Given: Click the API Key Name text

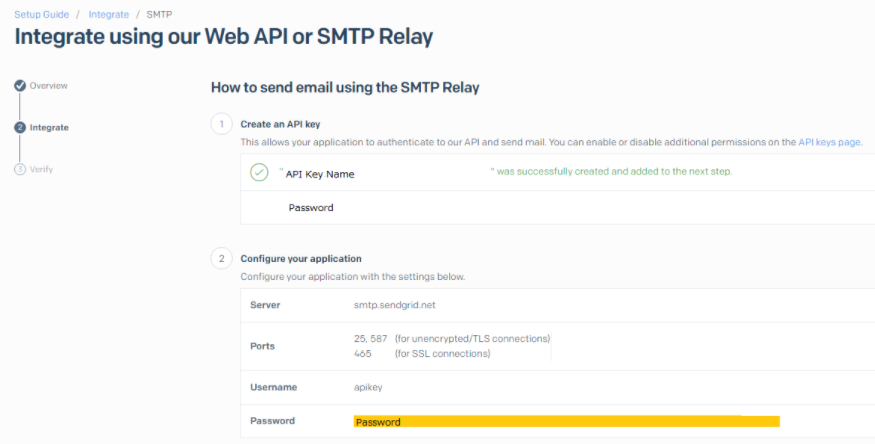Looking at the screenshot, I should point(320,175).
